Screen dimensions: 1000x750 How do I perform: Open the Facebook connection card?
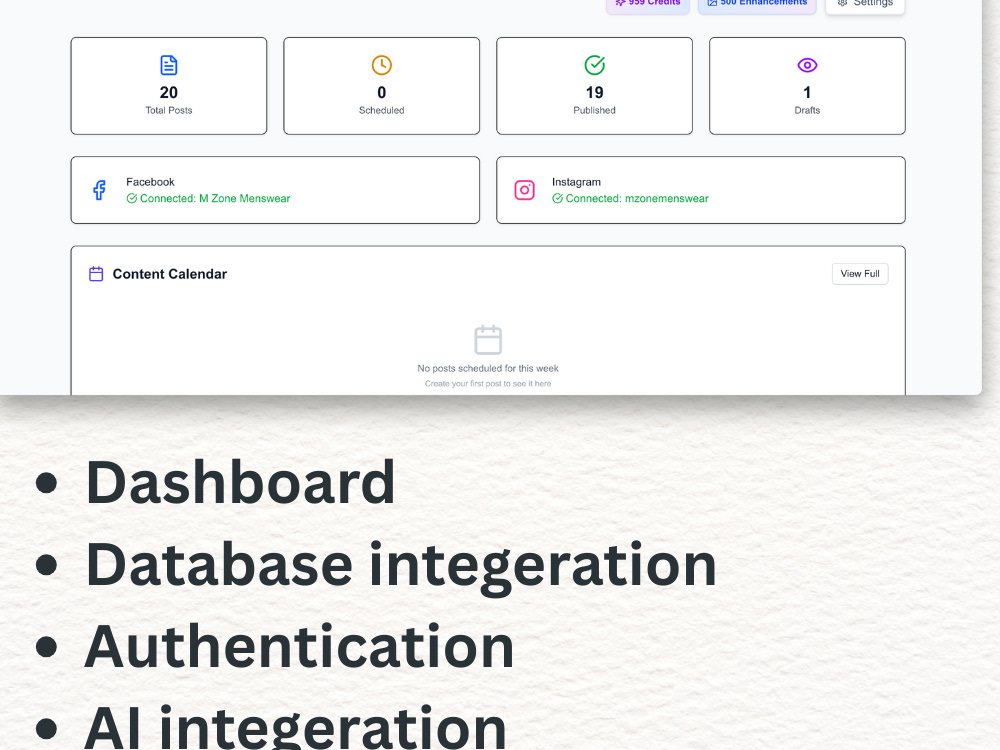[275, 190]
